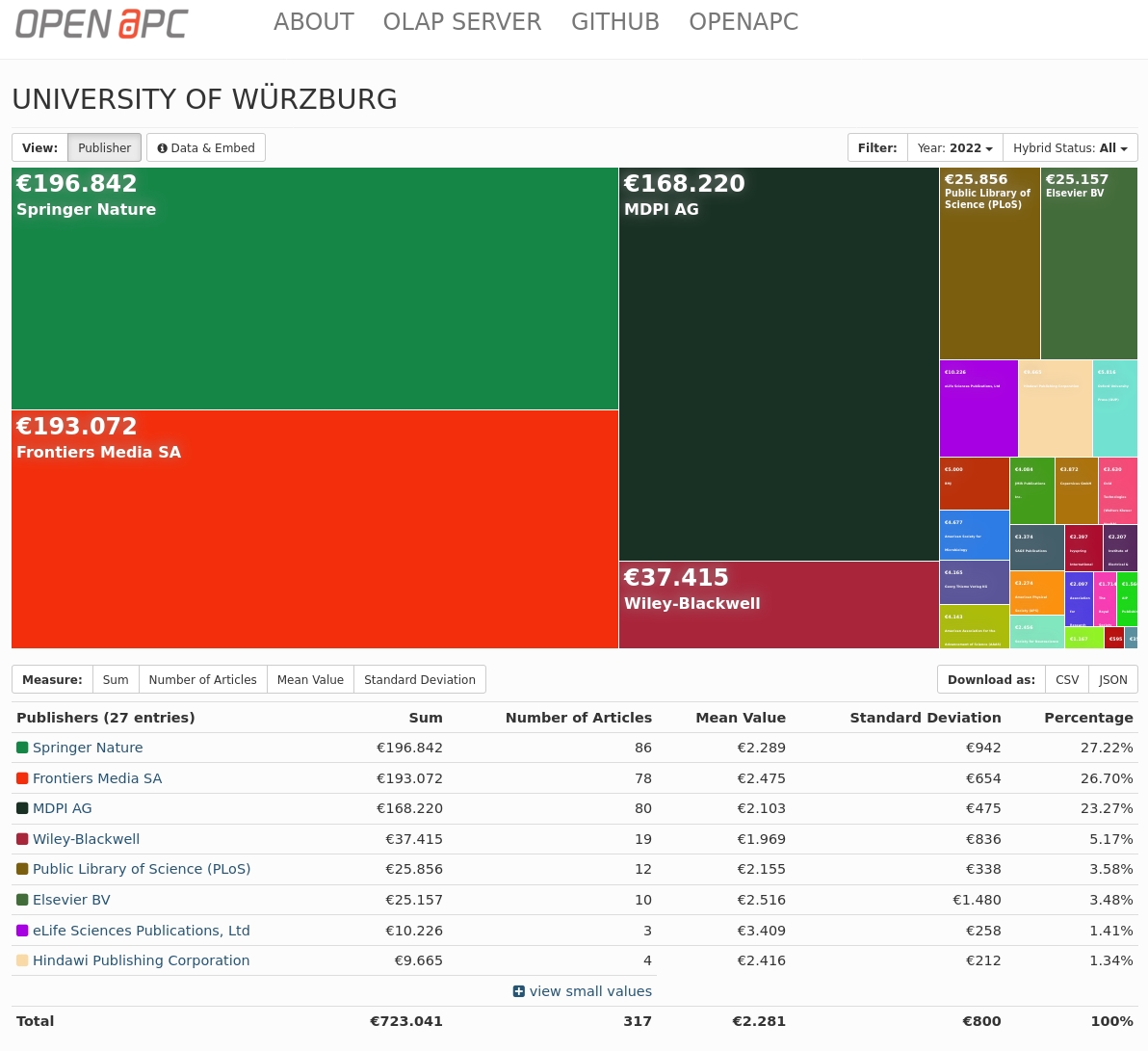Open eLife Sciences Publications, Ltd link
This screenshot has height=1051, width=1148.
coord(142,931)
